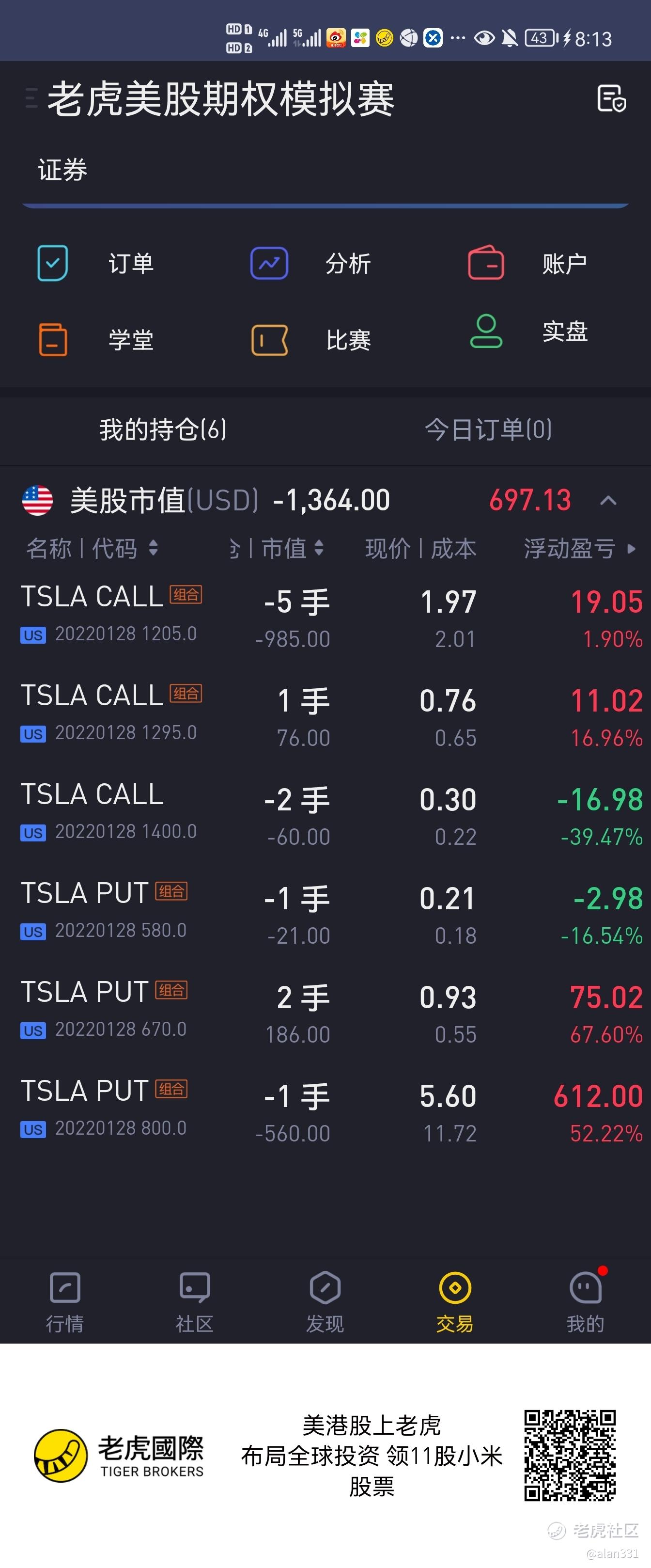Open TSLA PUT 800.0 position row
Viewport: 651px width, 1568px height.
coord(325,1109)
